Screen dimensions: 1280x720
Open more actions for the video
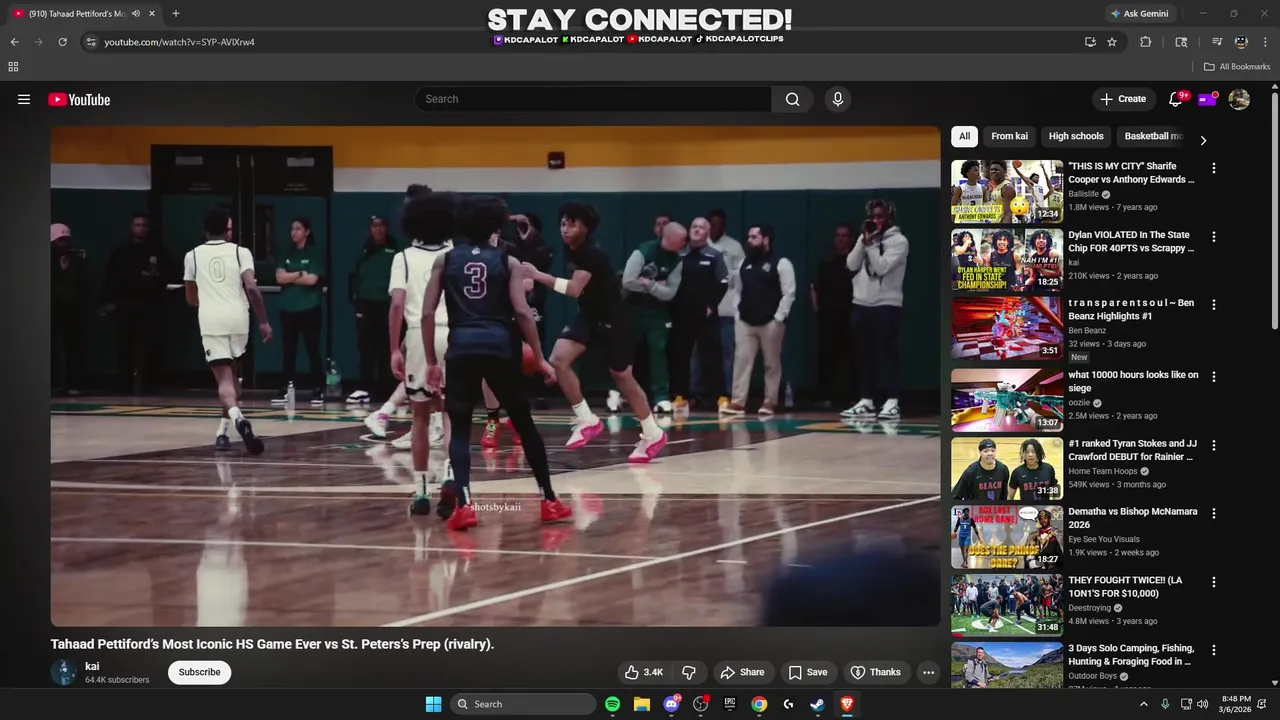point(928,672)
